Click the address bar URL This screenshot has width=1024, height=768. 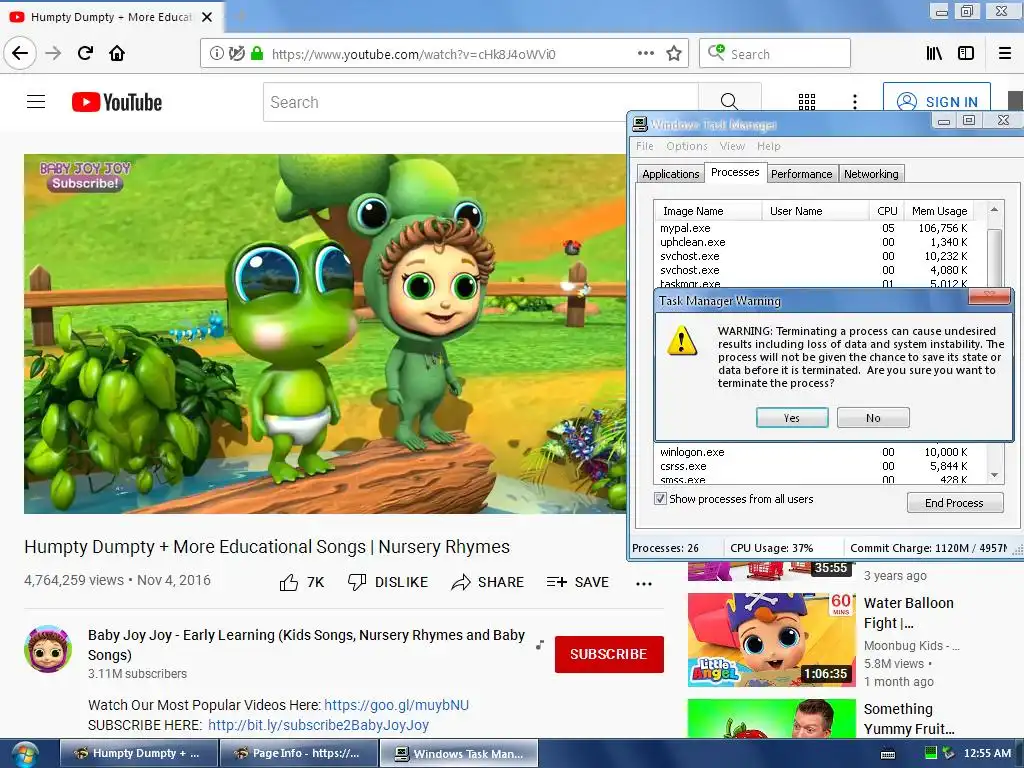(x=413, y=54)
